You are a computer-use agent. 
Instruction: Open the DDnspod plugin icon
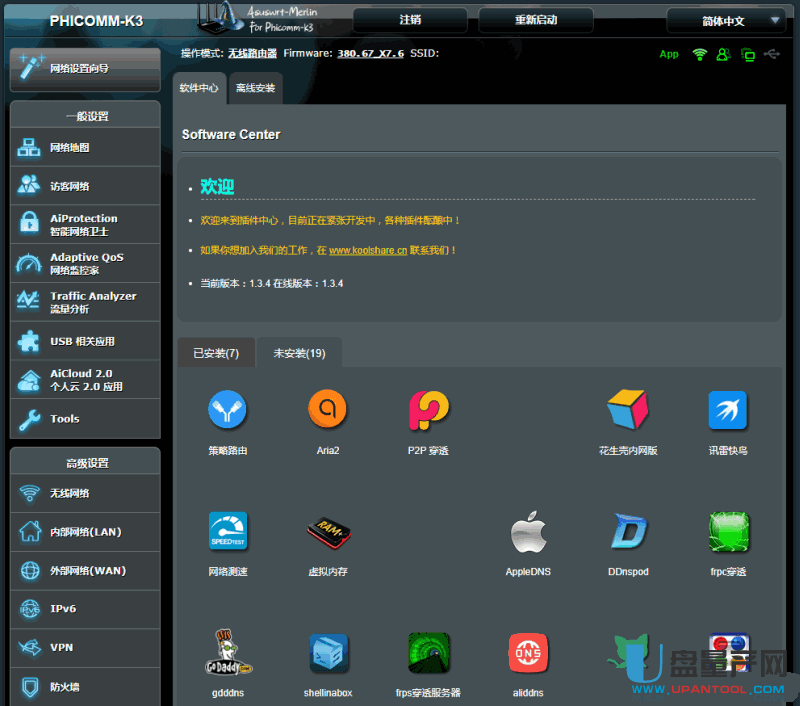[628, 533]
